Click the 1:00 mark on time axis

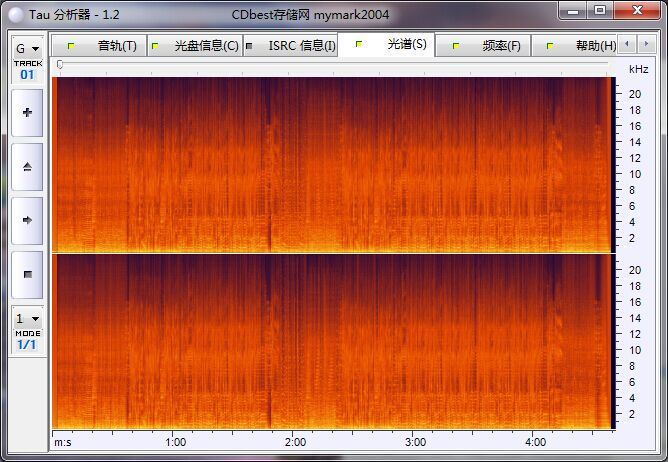175,442
